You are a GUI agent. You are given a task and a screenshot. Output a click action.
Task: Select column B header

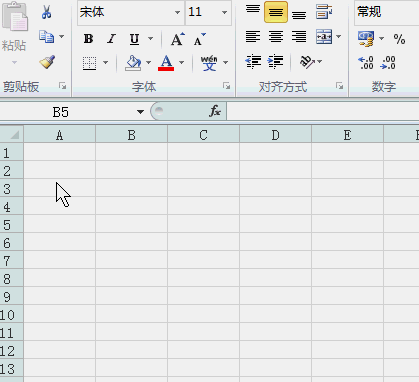point(131,135)
